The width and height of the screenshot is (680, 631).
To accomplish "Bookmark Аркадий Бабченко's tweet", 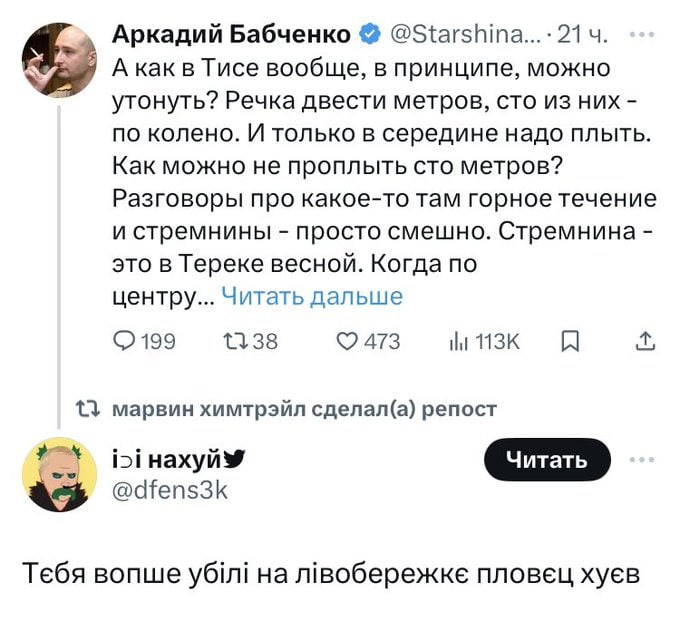I will [568, 342].
